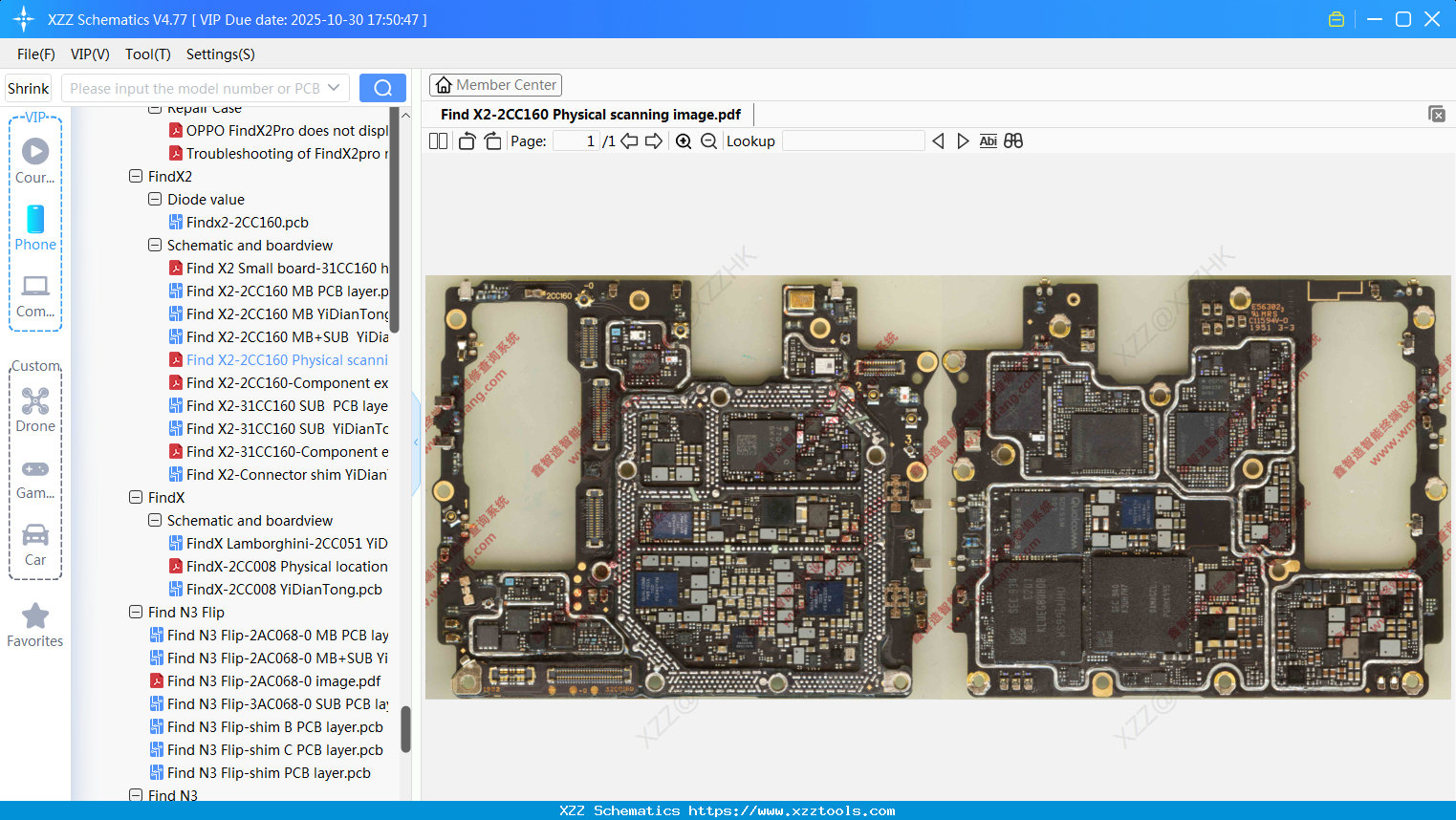Collapse the FindX tree node
Image resolution: width=1456 pixels, height=820 pixels.
tap(136, 497)
